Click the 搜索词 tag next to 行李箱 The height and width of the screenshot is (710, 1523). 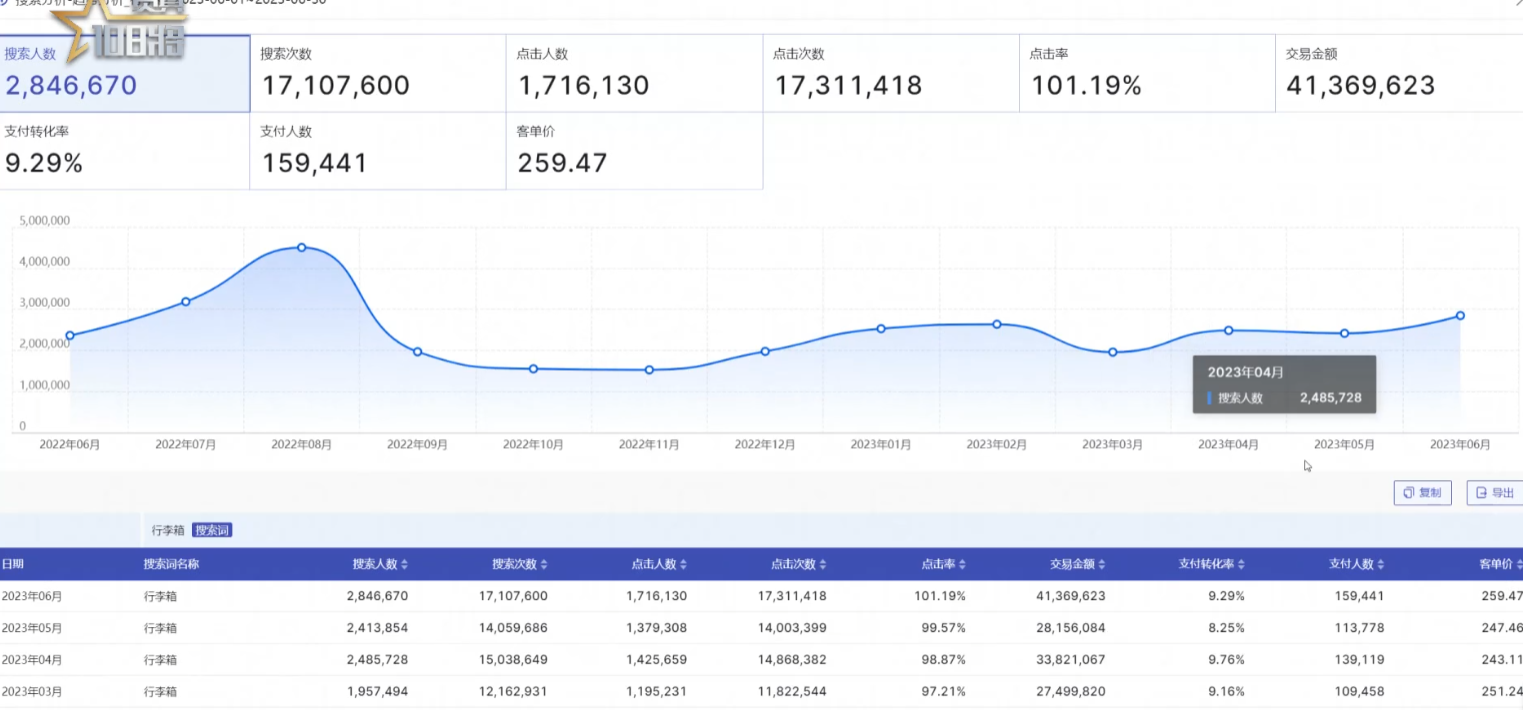click(x=212, y=531)
